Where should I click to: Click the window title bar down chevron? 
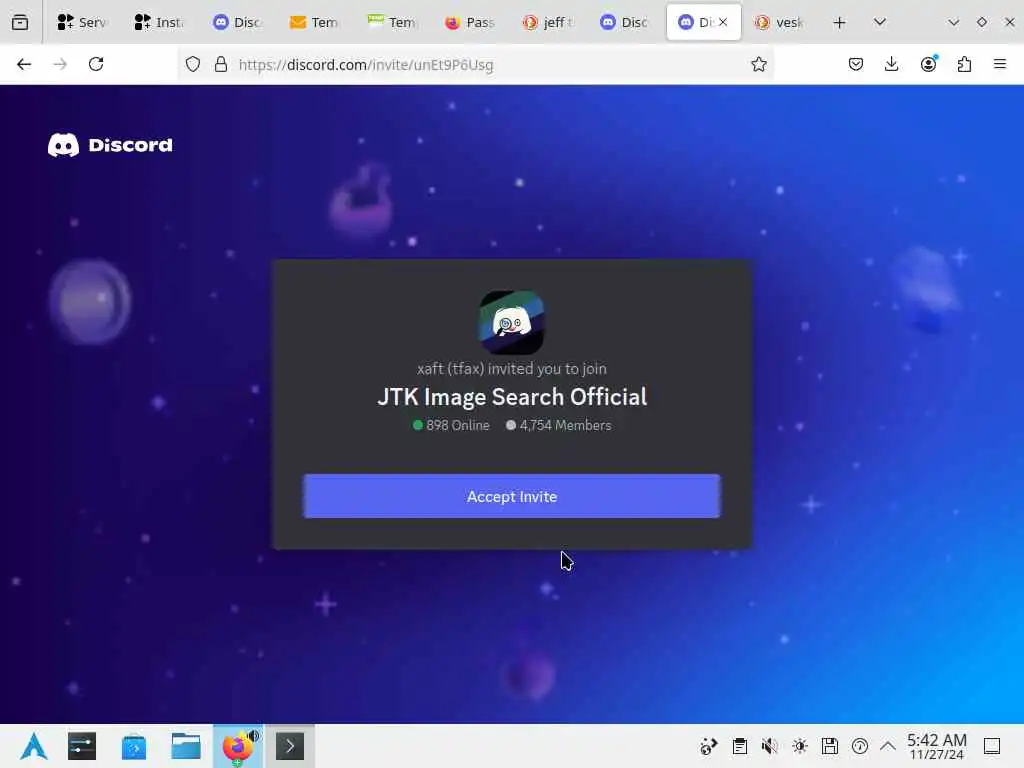point(953,22)
